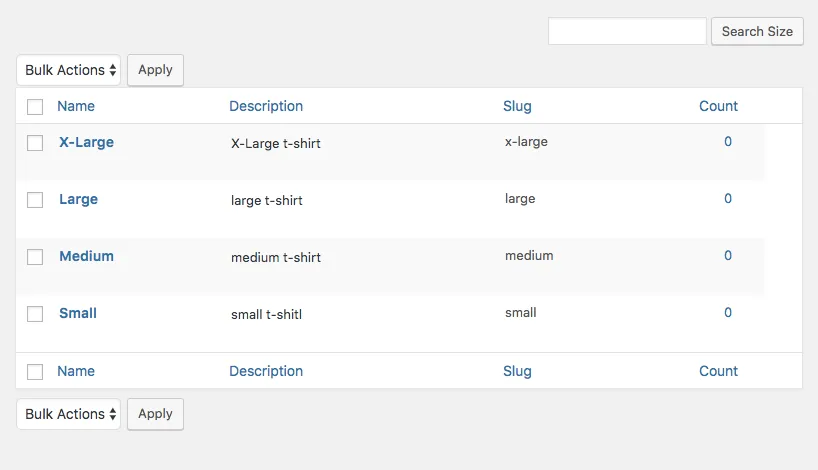Open the Medium size term

tap(86, 256)
